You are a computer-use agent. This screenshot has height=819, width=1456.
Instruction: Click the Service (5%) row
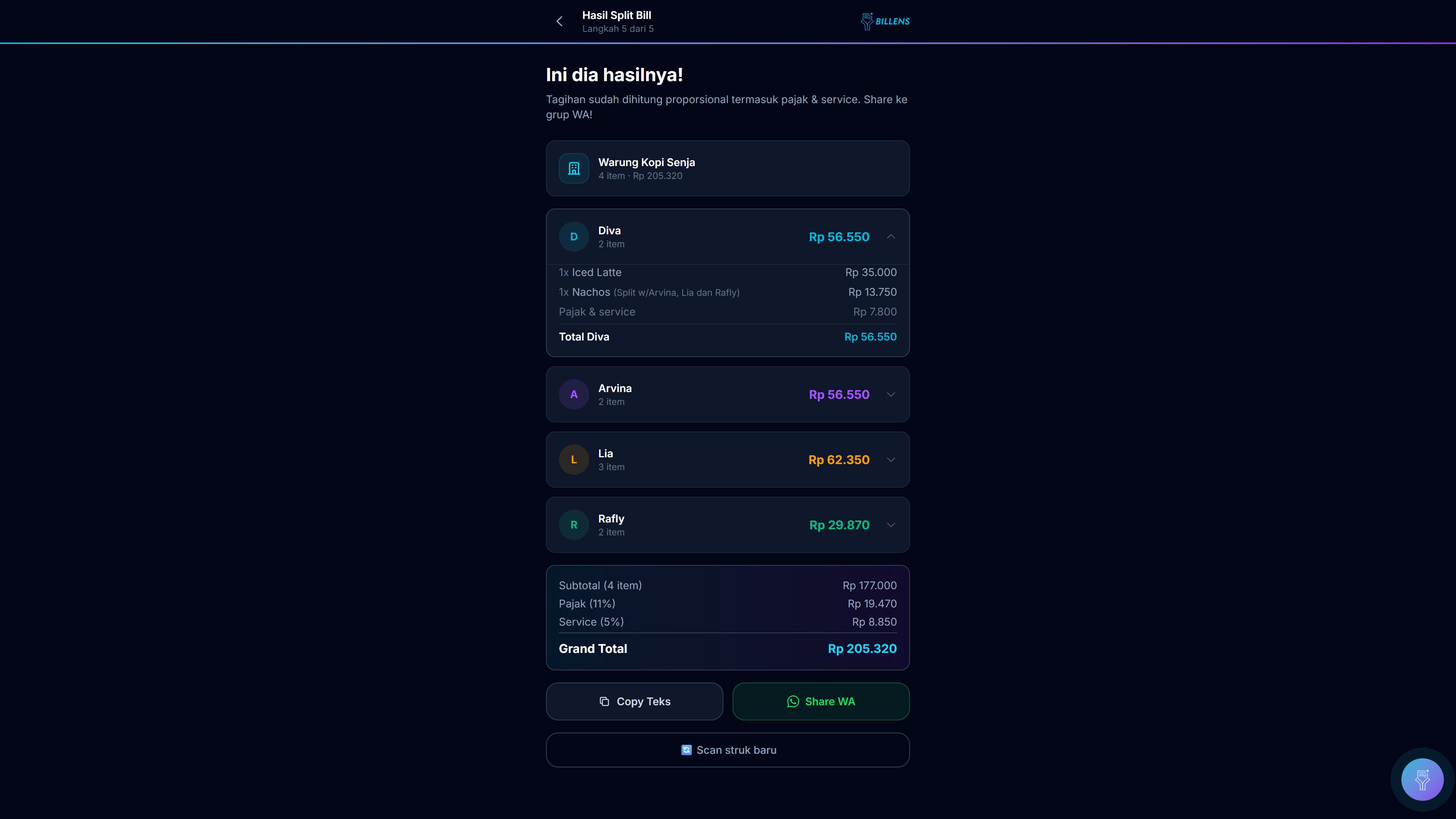(x=728, y=622)
